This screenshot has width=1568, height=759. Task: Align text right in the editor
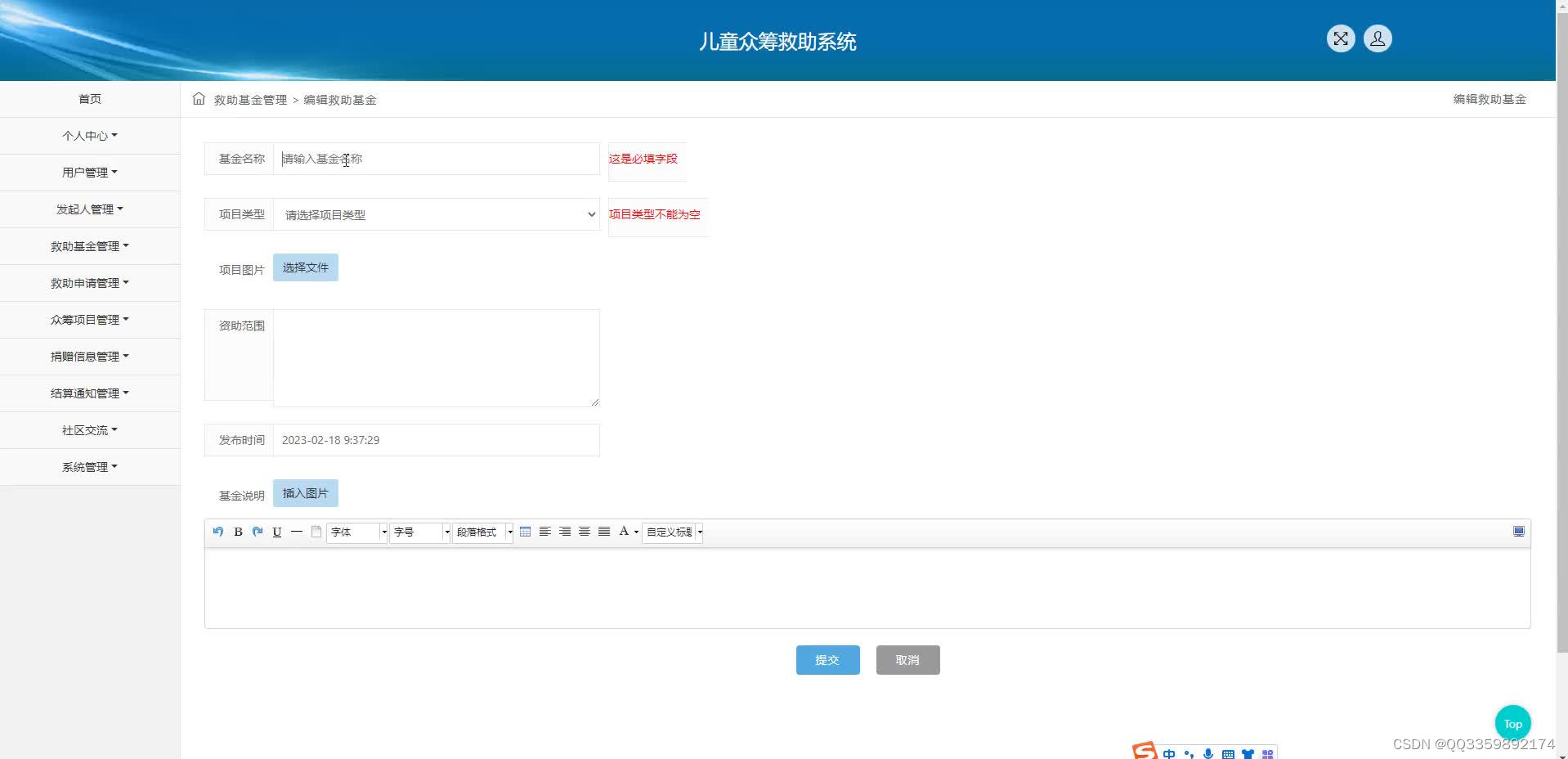pos(565,532)
